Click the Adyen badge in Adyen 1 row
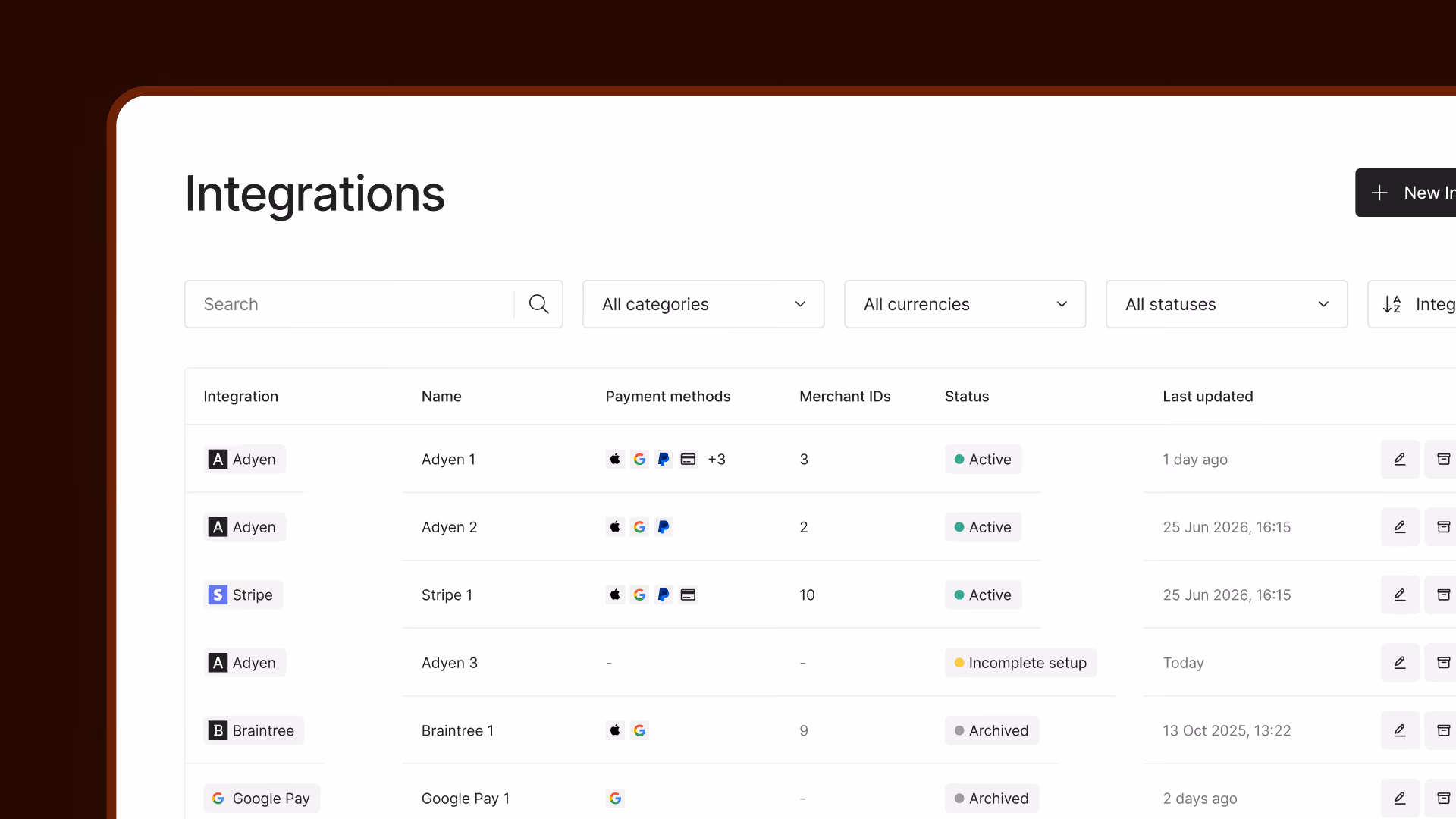 (244, 459)
